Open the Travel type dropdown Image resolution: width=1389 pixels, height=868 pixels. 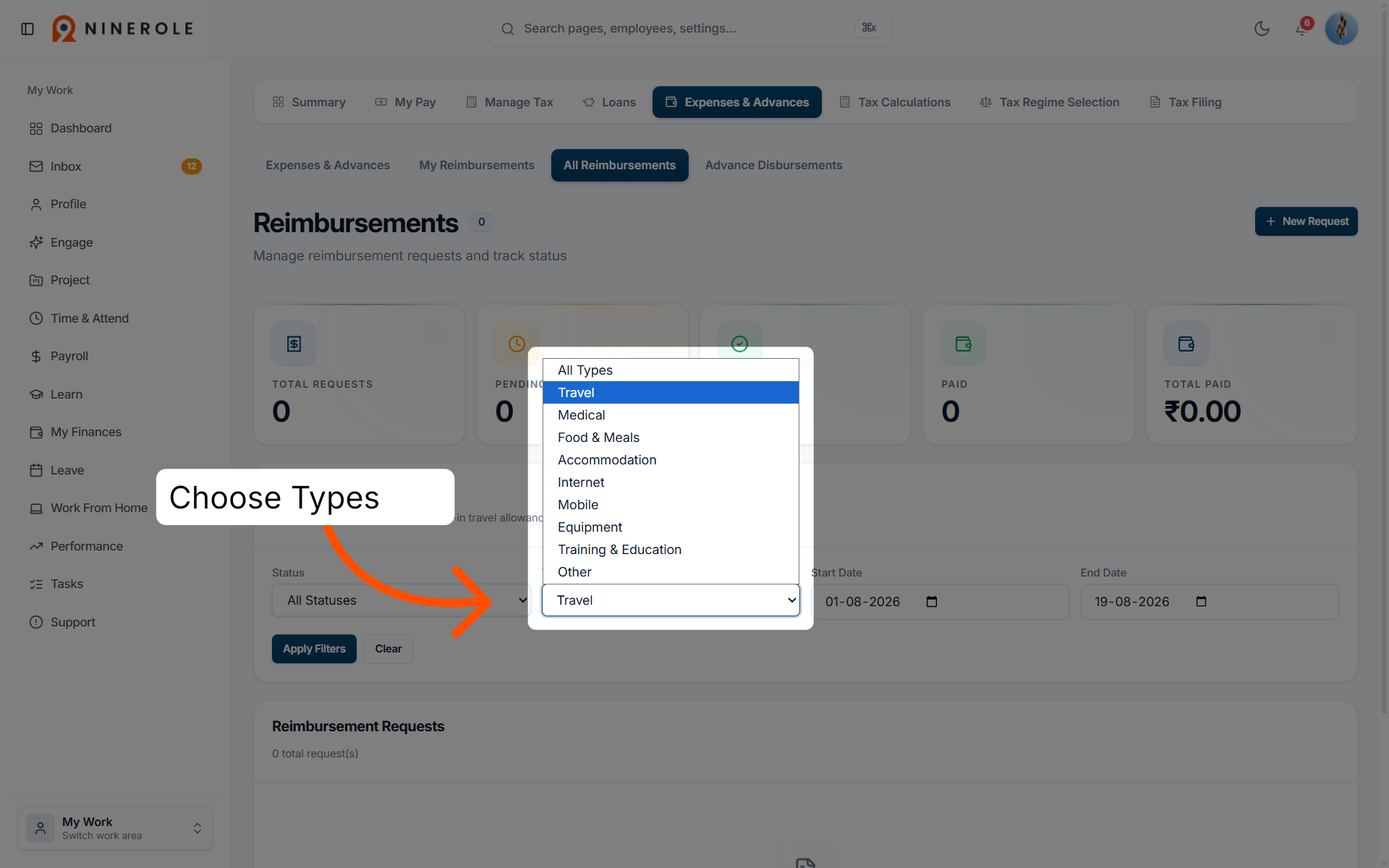(671, 600)
